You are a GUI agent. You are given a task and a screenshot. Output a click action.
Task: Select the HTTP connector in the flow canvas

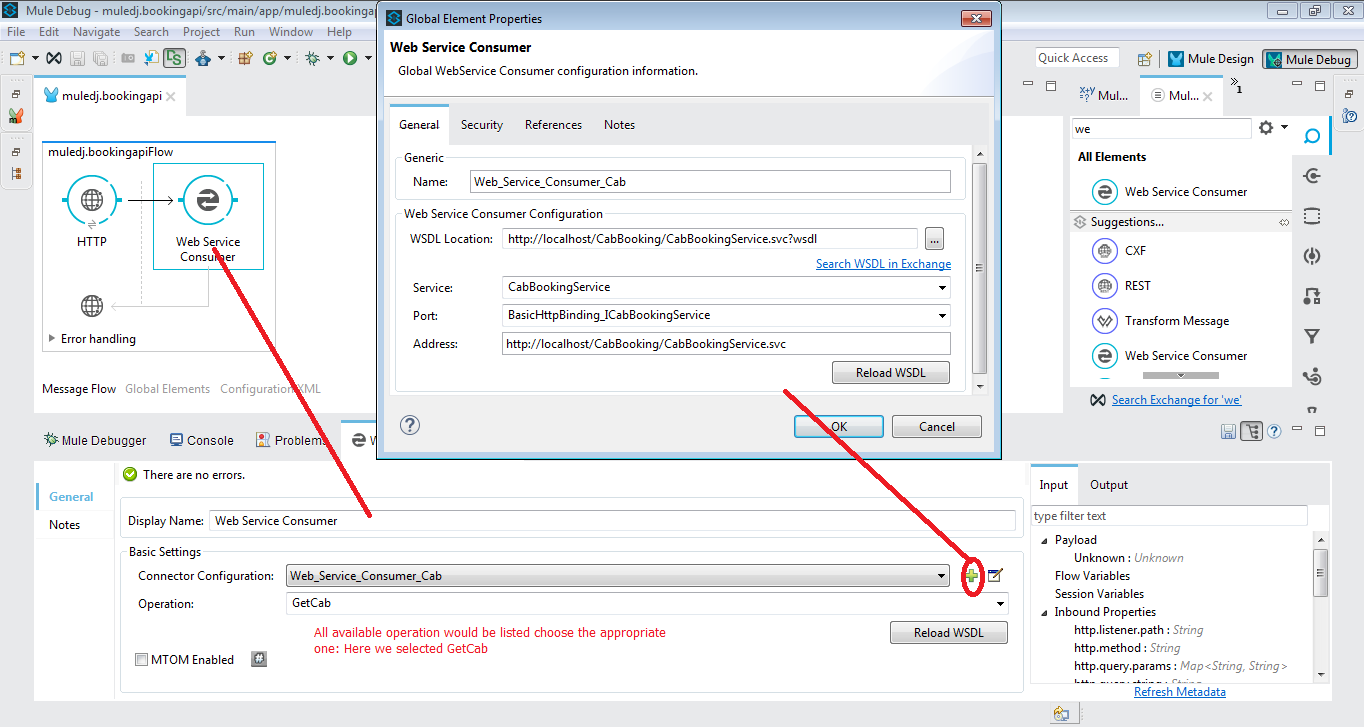tap(91, 200)
